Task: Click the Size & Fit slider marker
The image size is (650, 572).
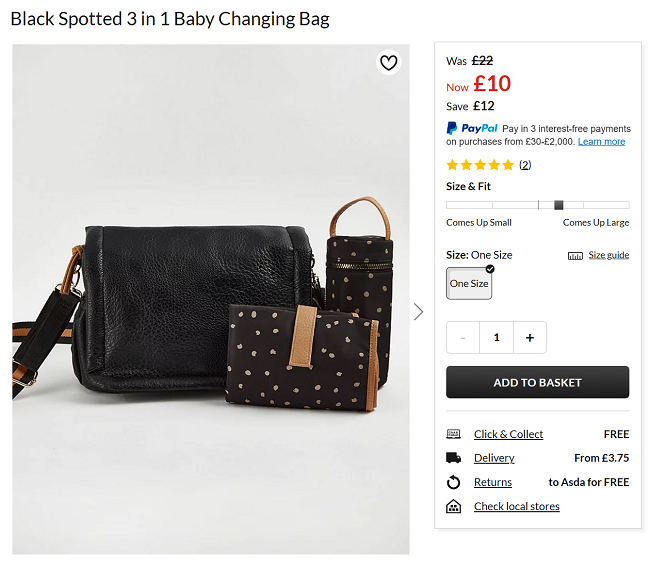Action: (559, 205)
